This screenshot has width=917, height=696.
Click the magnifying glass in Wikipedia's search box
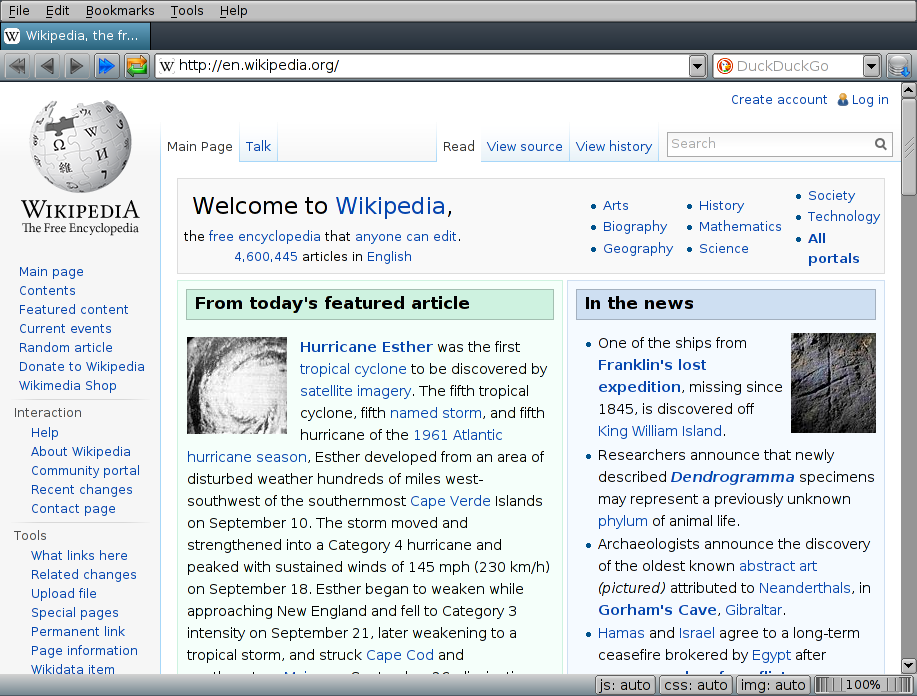tap(880, 144)
